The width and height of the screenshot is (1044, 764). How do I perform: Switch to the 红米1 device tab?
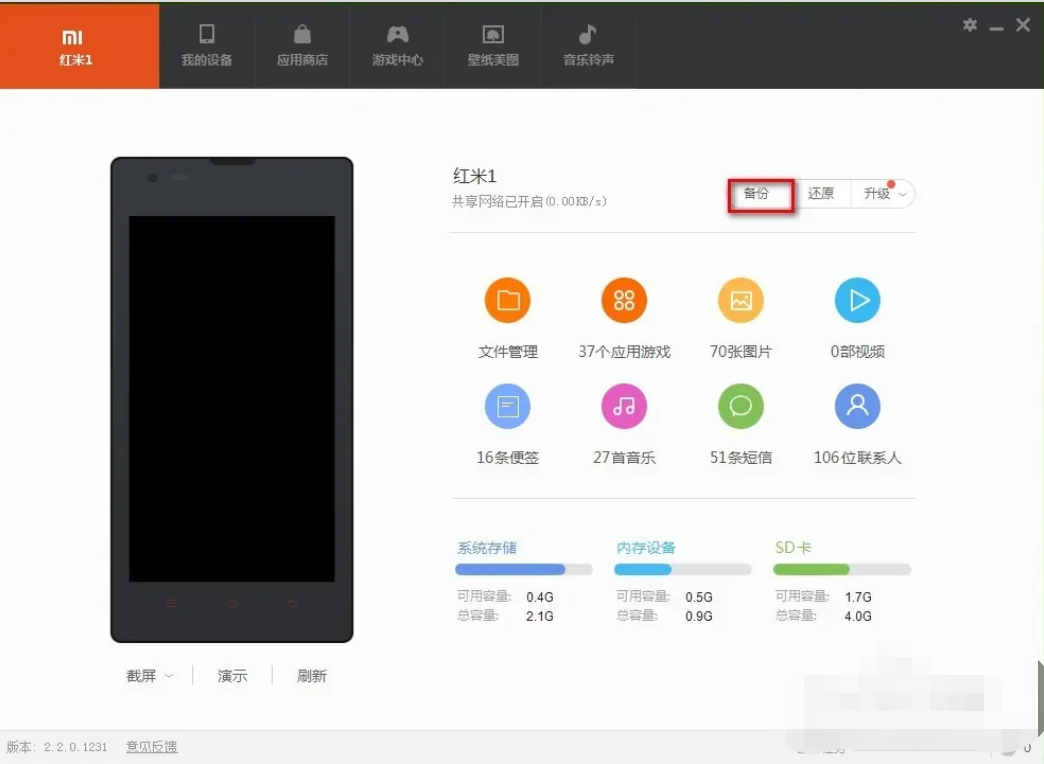point(79,46)
